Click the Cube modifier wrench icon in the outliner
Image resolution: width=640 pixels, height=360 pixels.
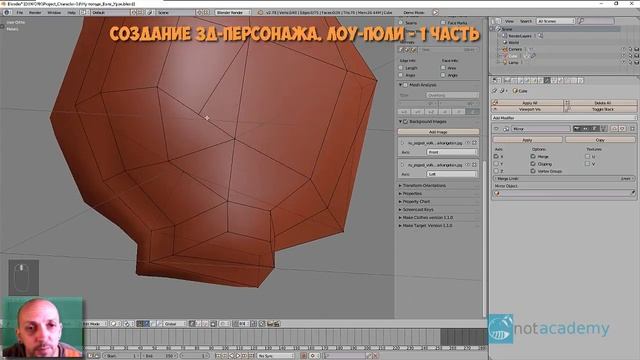coord(533,56)
